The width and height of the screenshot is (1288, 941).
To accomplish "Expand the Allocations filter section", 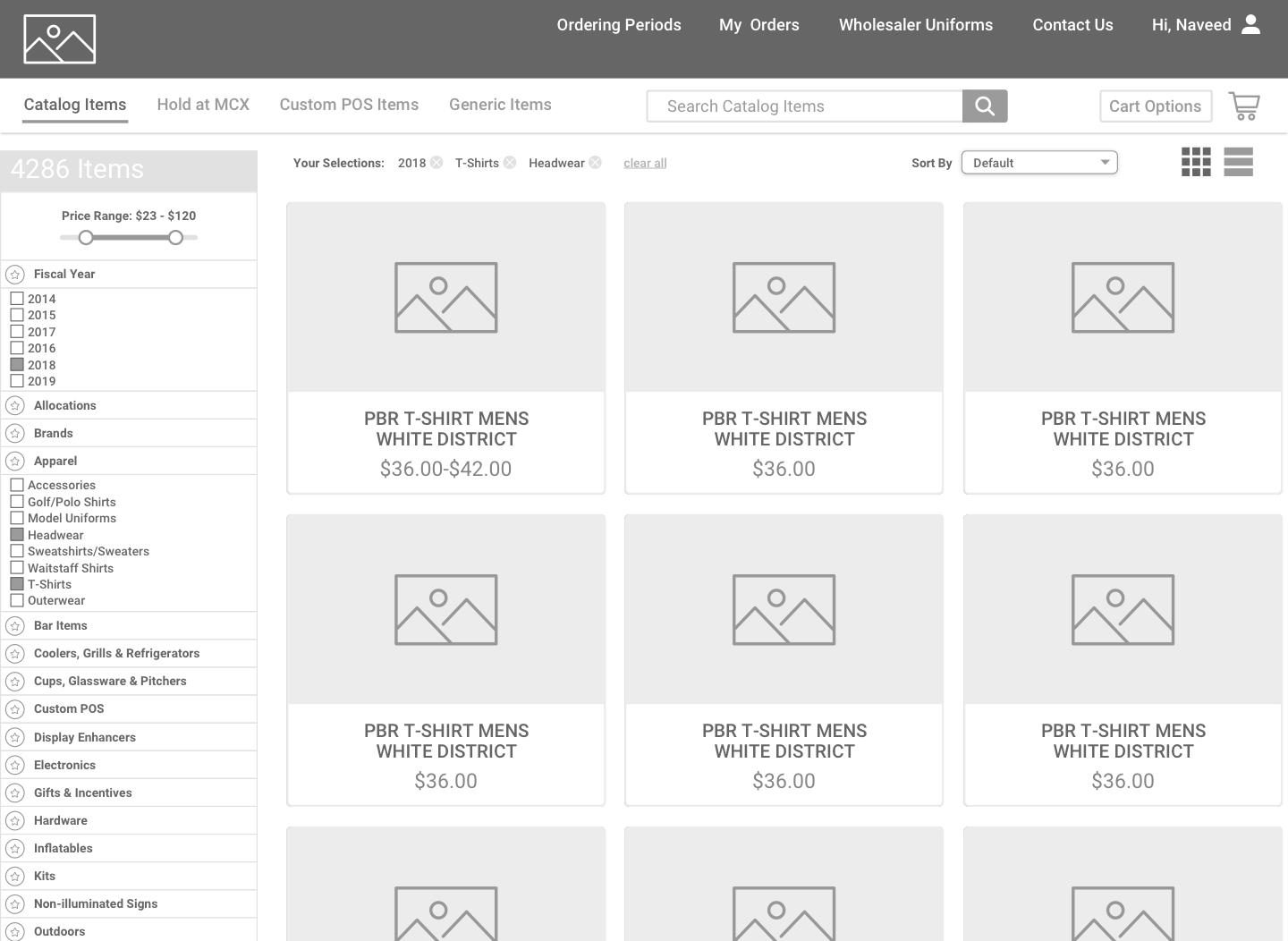I will [x=129, y=406].
